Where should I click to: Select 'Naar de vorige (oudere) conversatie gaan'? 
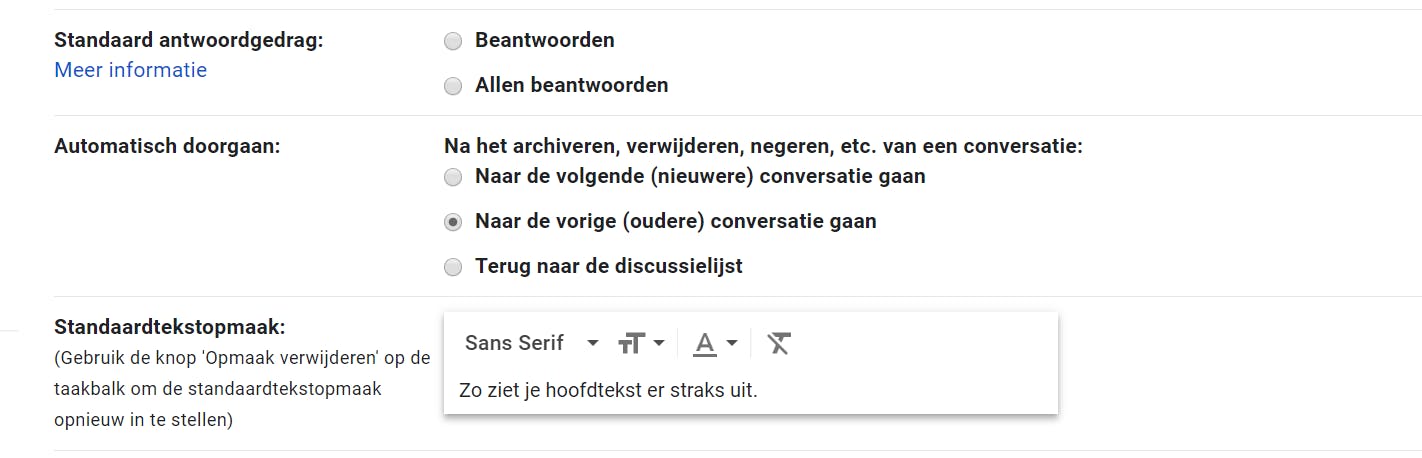click(x=453, y=222)
